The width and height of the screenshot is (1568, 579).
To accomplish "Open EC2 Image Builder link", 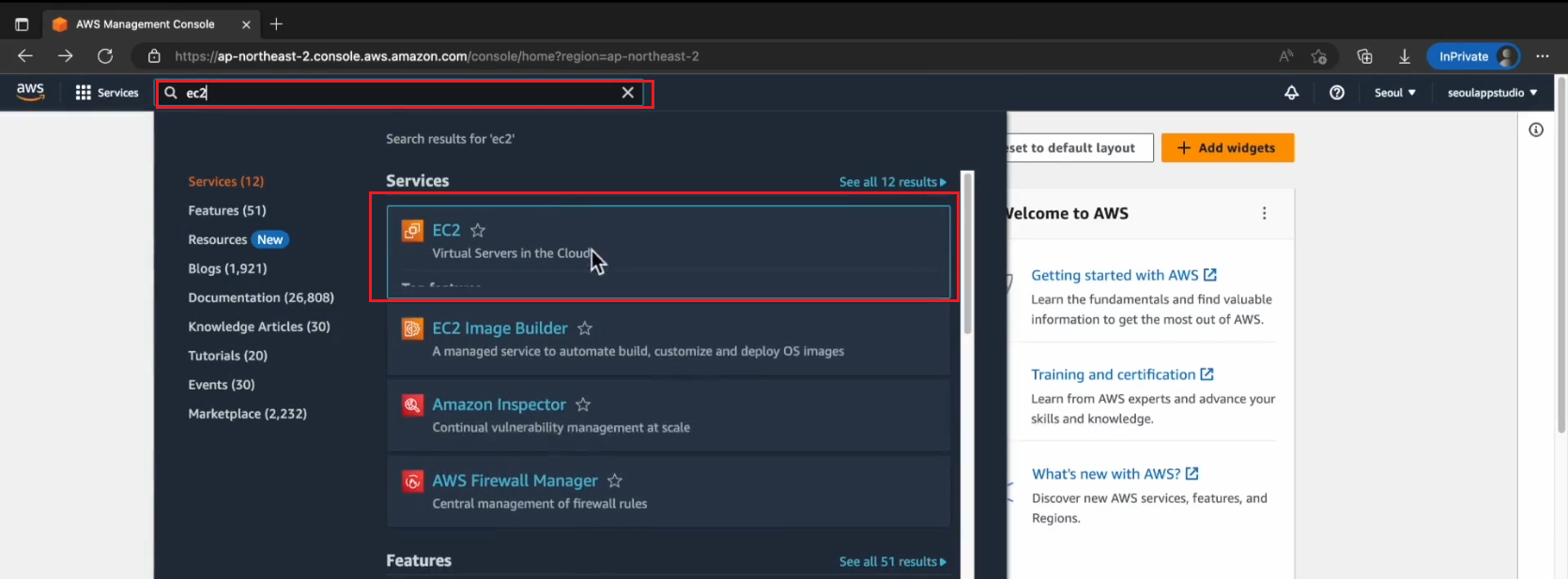I will coord(500,328).
